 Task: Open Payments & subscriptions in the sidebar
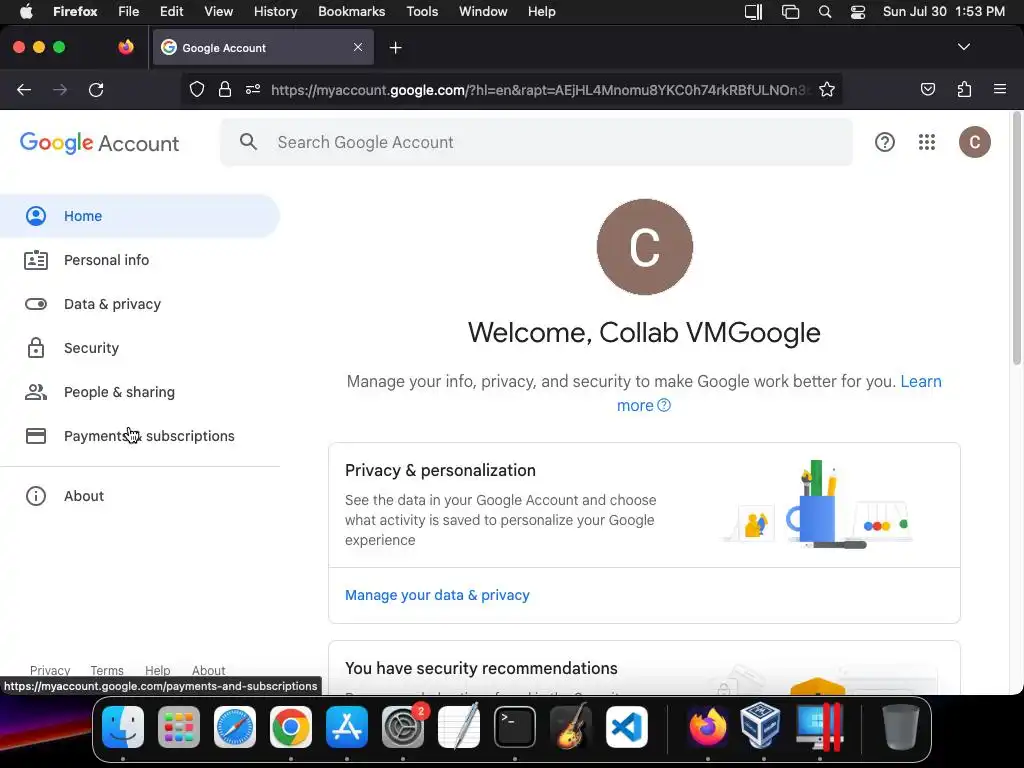(140, 436)
